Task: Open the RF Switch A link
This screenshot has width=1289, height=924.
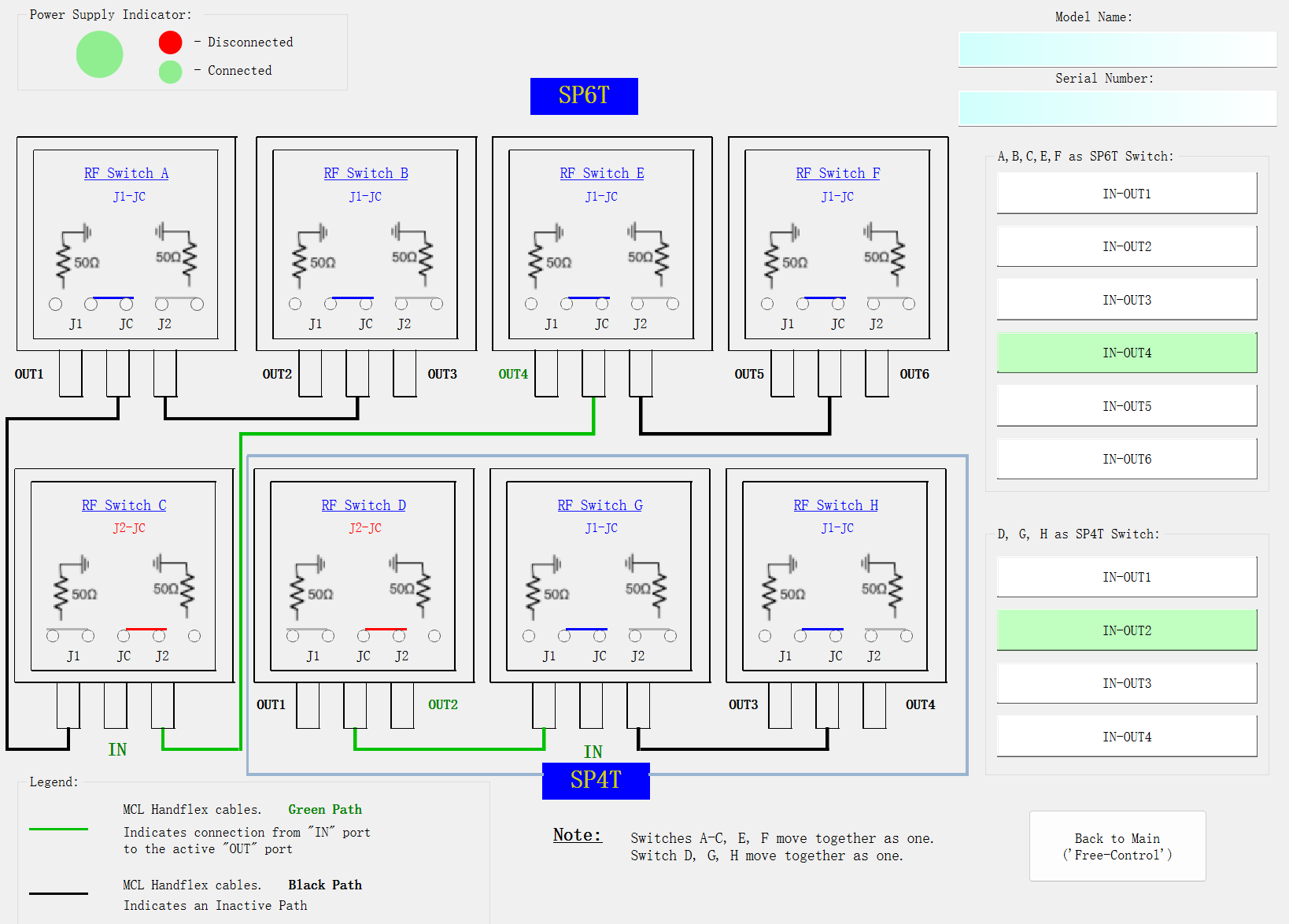Action: 126,173
